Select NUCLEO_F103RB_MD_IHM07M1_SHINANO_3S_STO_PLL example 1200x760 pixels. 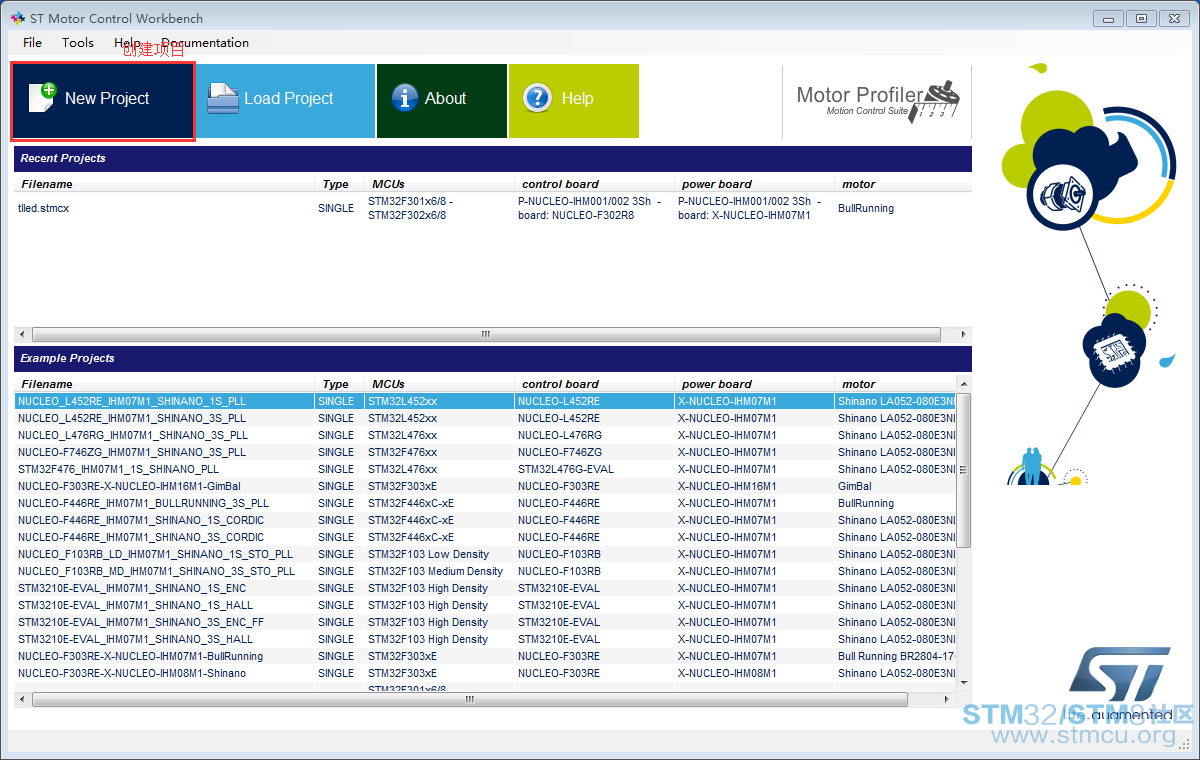486,571
